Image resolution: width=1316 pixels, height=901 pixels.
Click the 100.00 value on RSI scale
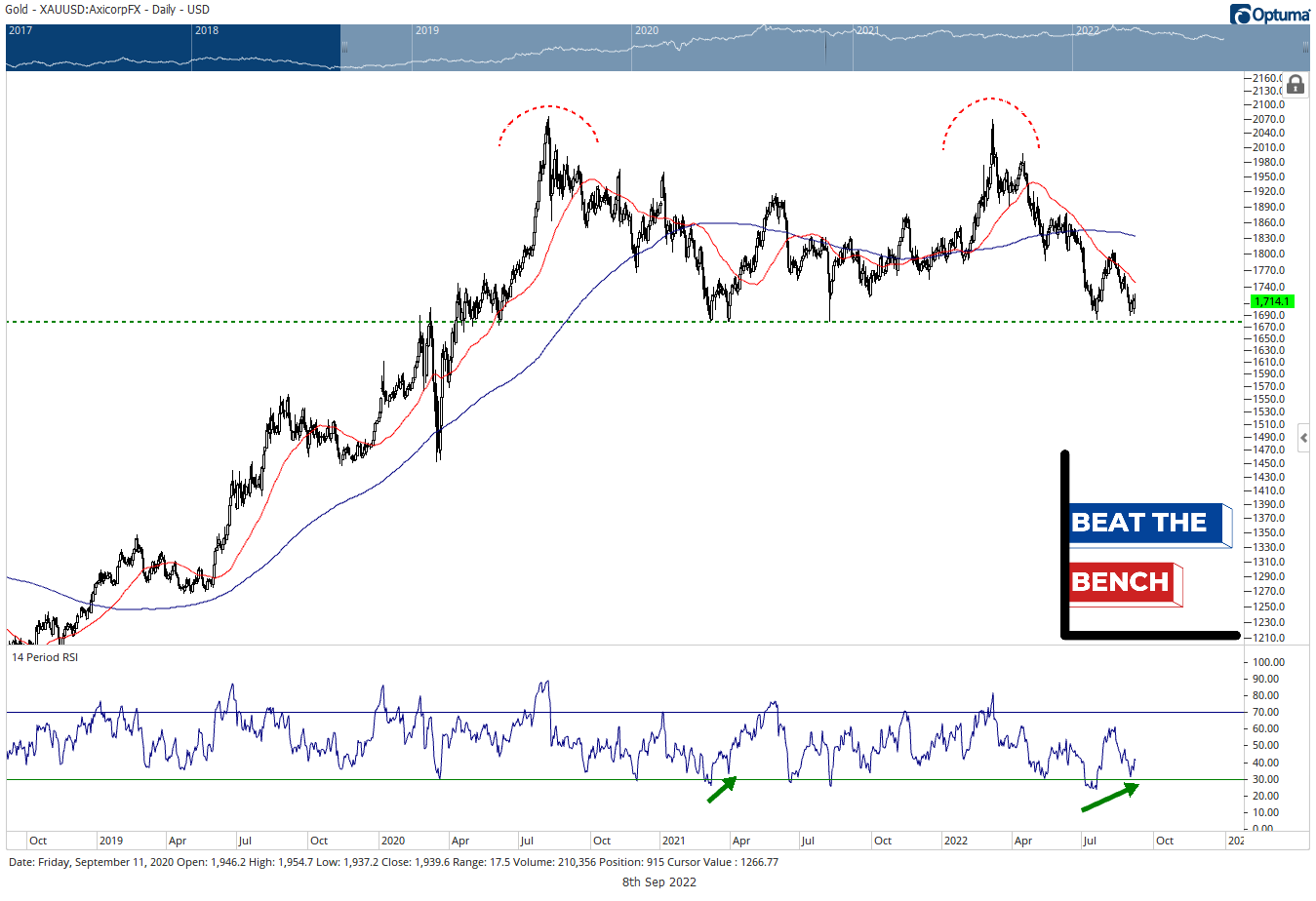click(1269, 662)
